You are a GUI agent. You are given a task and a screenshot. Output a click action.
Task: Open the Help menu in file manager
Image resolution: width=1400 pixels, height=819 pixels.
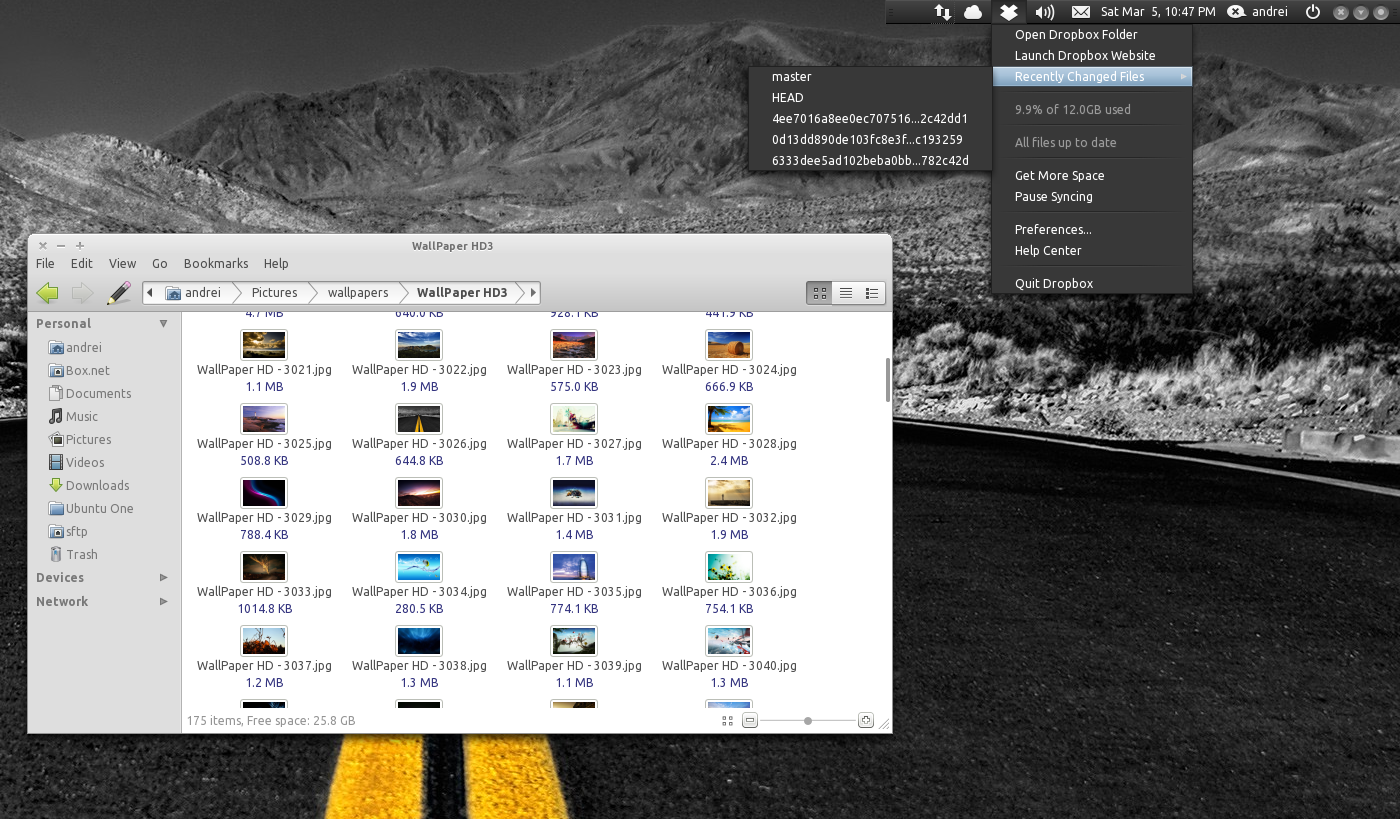[x=276, y=264]
